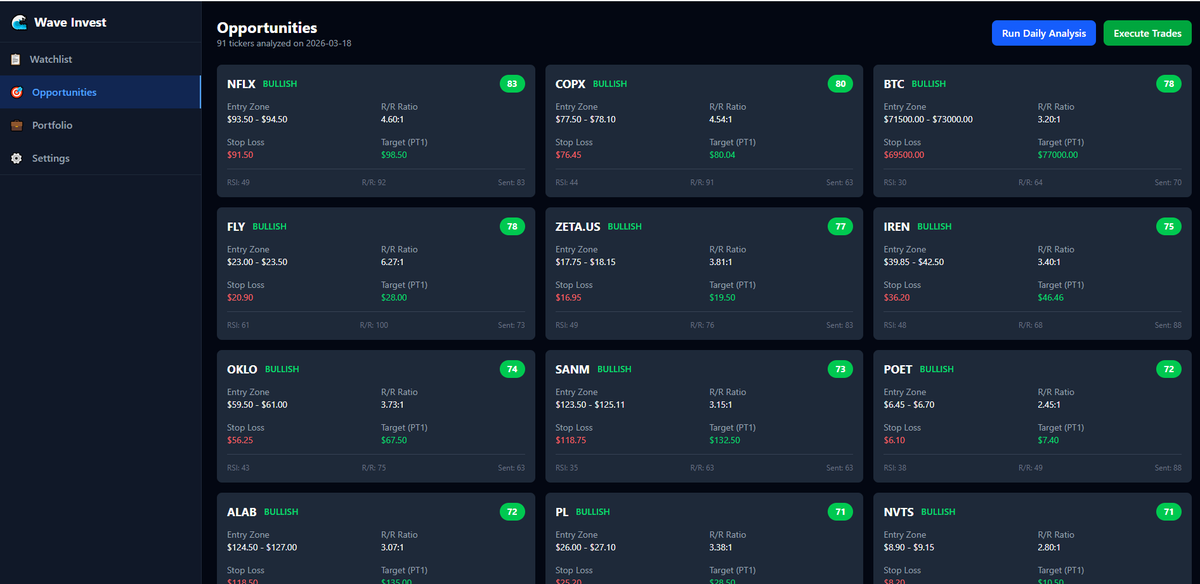Click BTC entry zone $71500.00 - $73000.00
Screen dimensions: 1200x584
(928, 119)
